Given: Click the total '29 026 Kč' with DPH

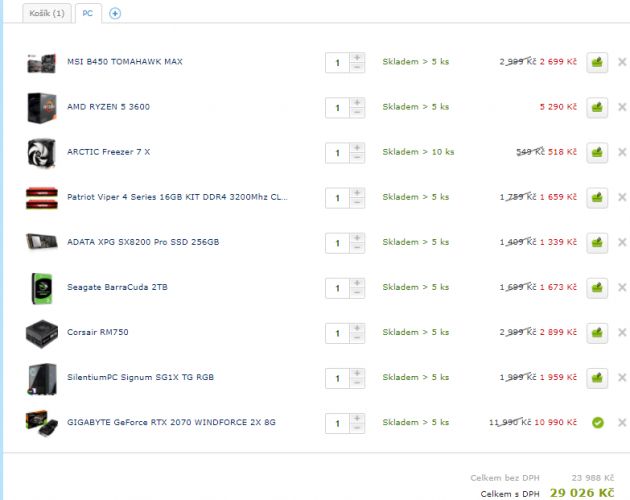Looking at the screenshot, I should tap(582, 492).
